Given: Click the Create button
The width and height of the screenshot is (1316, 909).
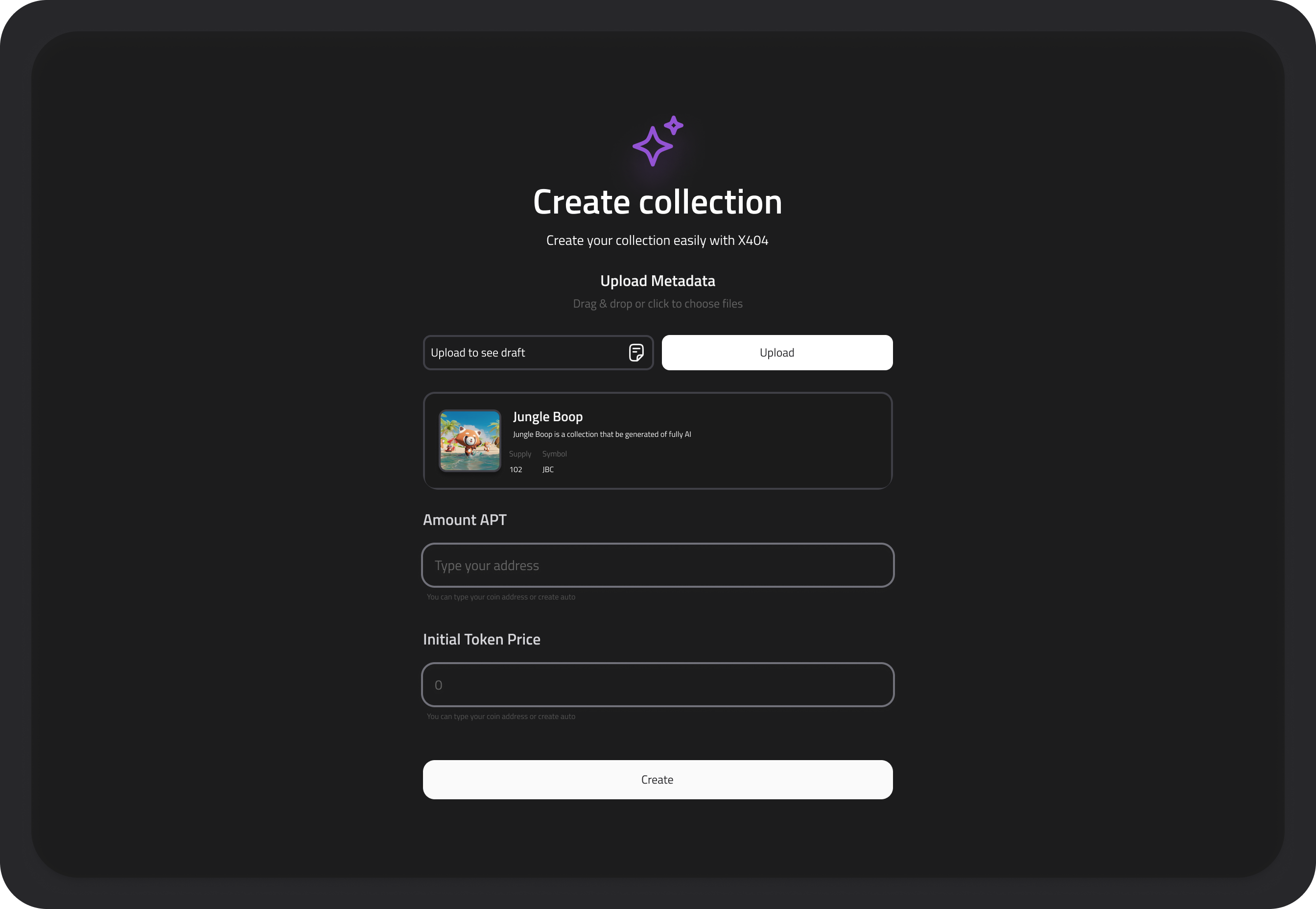Looking at the screenshot, I should [658, 779].
